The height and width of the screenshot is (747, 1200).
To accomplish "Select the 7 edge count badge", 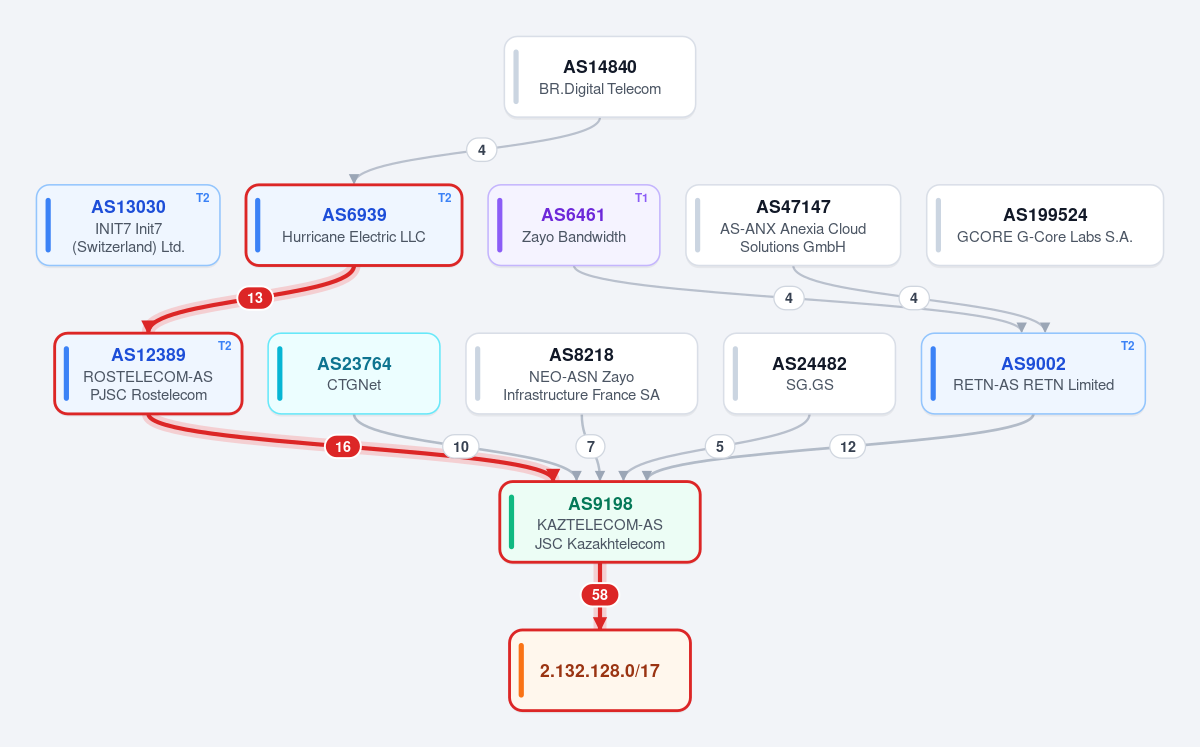I will pos(591,446).
